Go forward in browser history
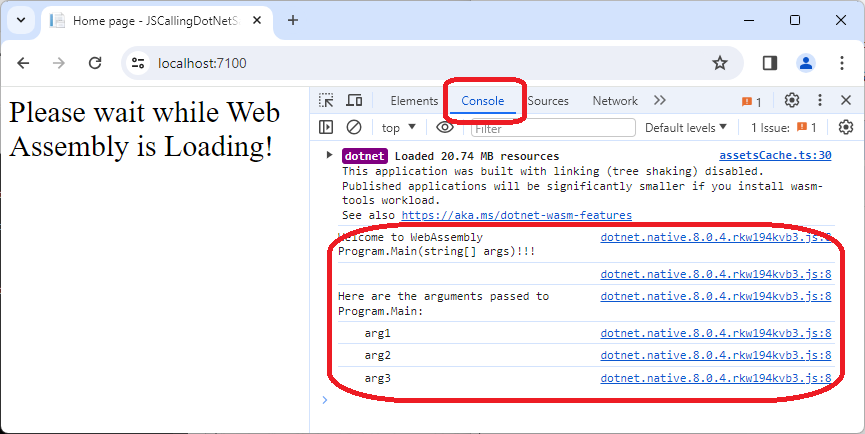The height and width of the screenshot is (434, 865). coord(58,63)
